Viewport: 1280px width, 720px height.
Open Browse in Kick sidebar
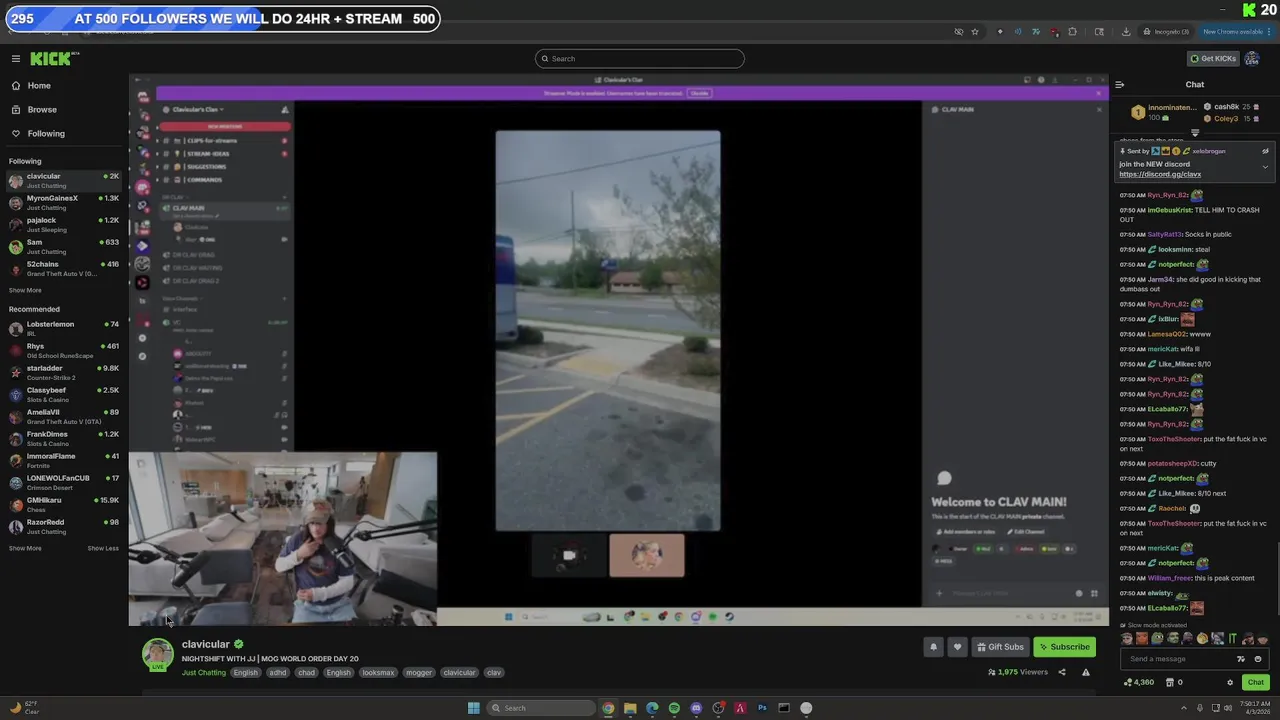click(x=42, y=109)
